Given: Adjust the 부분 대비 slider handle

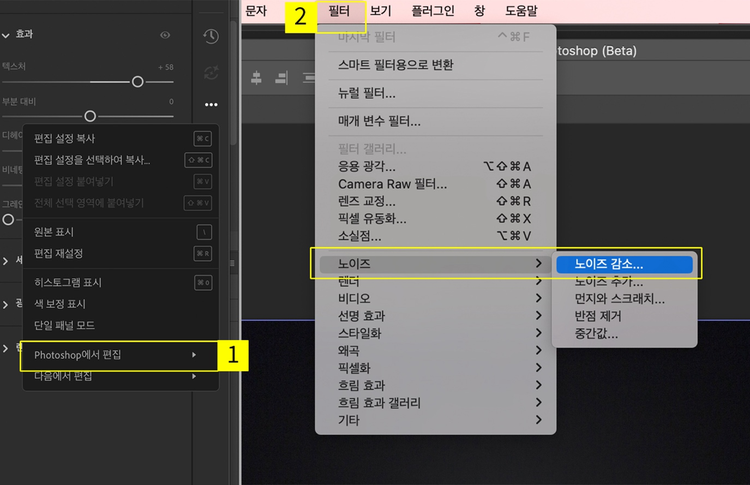Looking at the screenshot, I should (90, 116).
